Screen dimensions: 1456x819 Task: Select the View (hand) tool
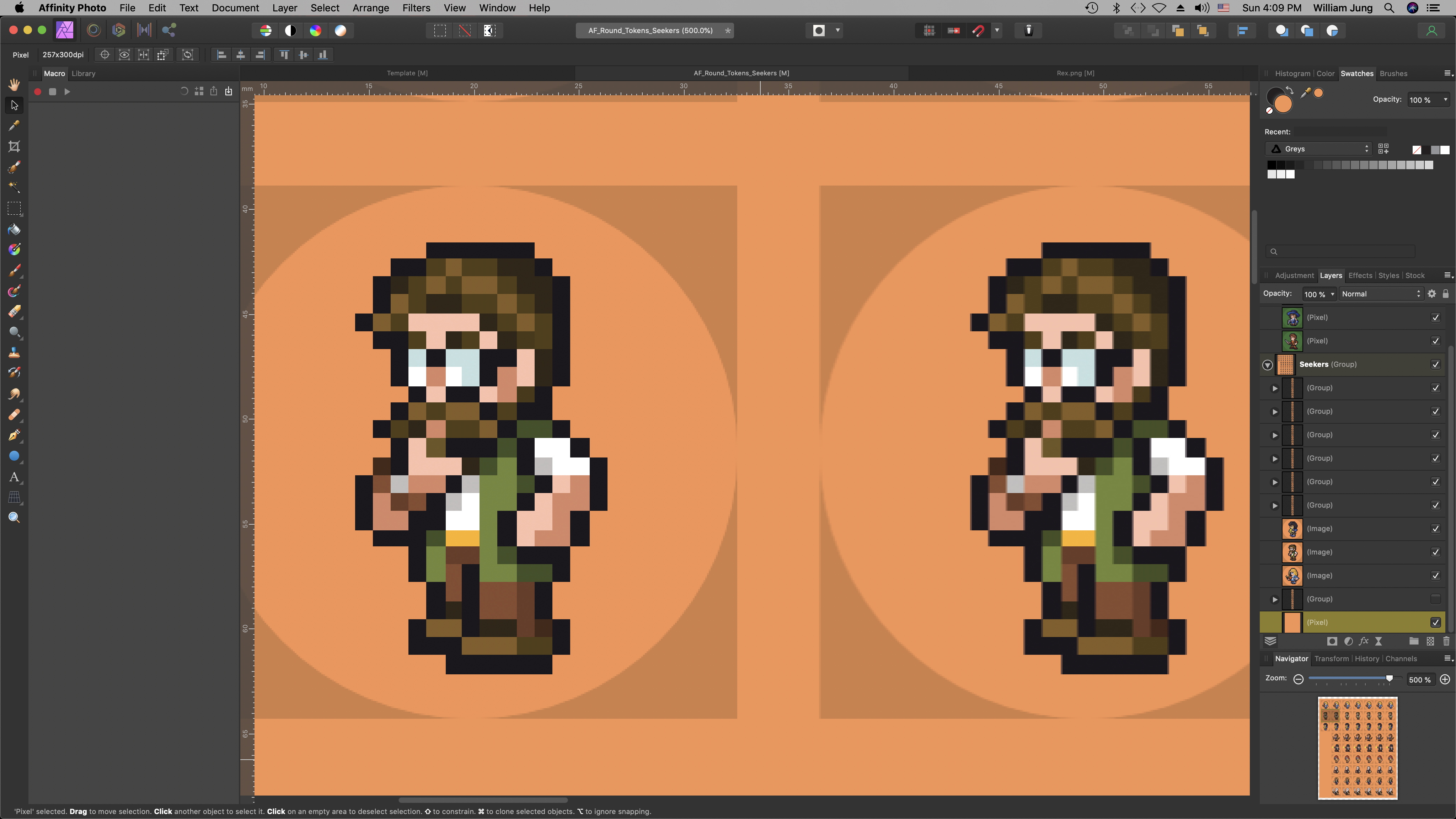click(14, 85)
